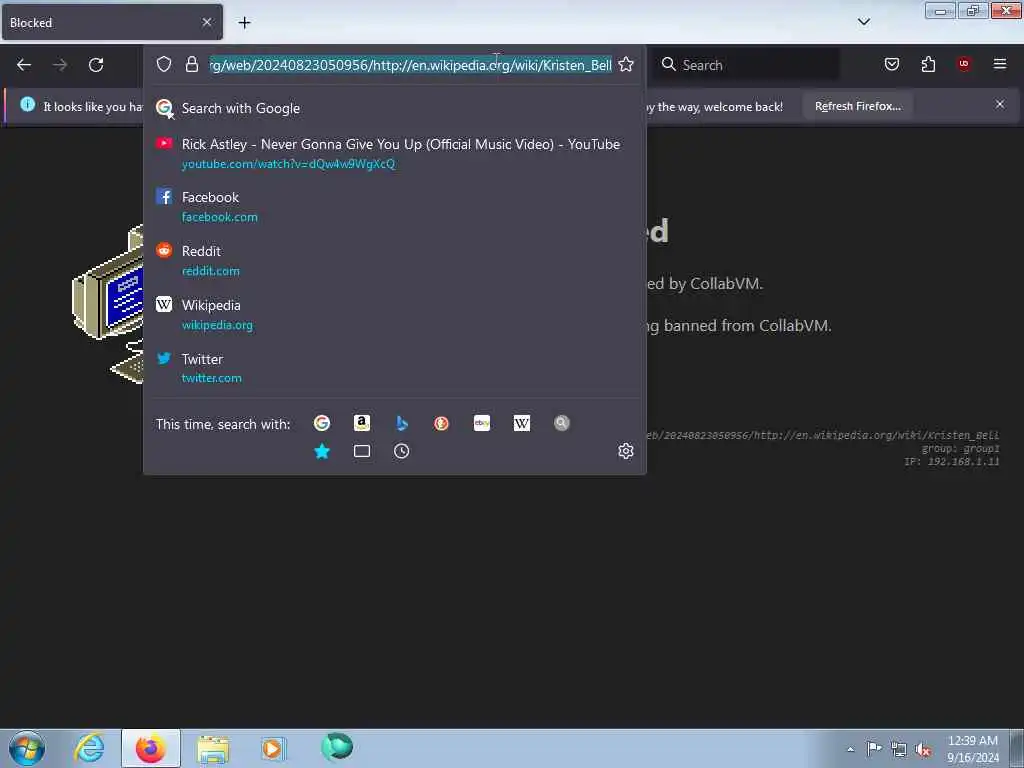This screenshot has height=768, width=1024.
Task: Open the Rick Astley YouTube suggestion
Action: tap(394, 153)
